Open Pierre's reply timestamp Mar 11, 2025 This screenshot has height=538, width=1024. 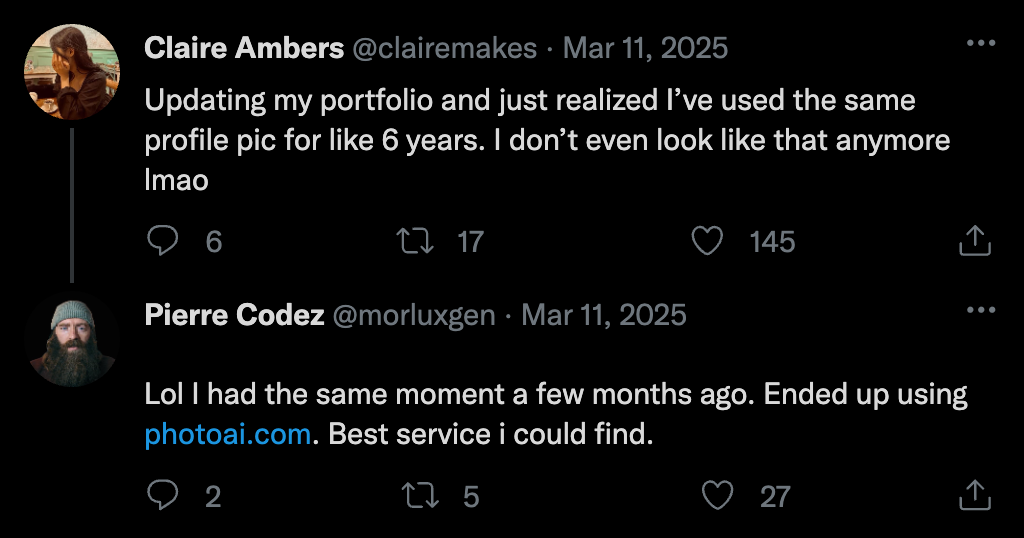(604, 315)
